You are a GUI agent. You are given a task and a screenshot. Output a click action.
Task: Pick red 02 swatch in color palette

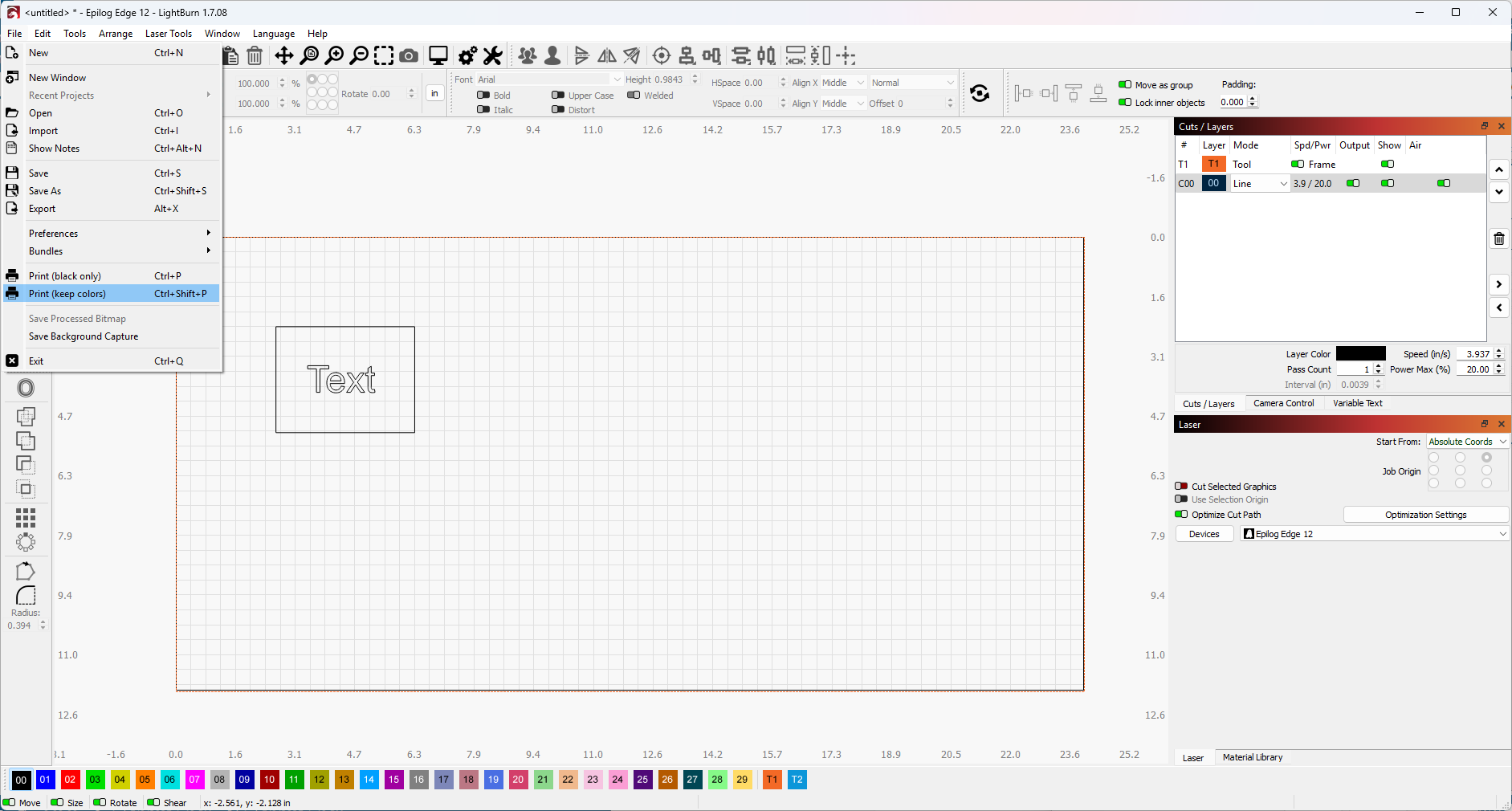pyautogui.click(x=71, y=780)
